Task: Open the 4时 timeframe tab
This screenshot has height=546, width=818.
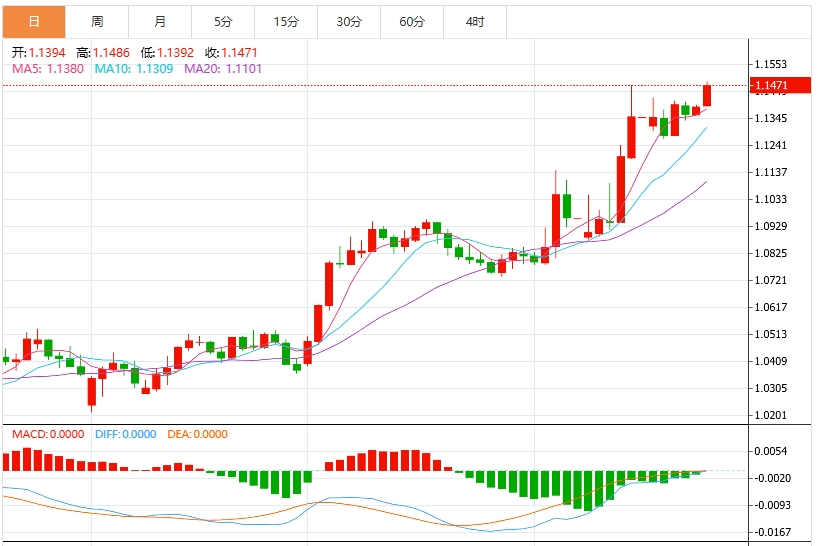Action: click(x=475, y=22)
